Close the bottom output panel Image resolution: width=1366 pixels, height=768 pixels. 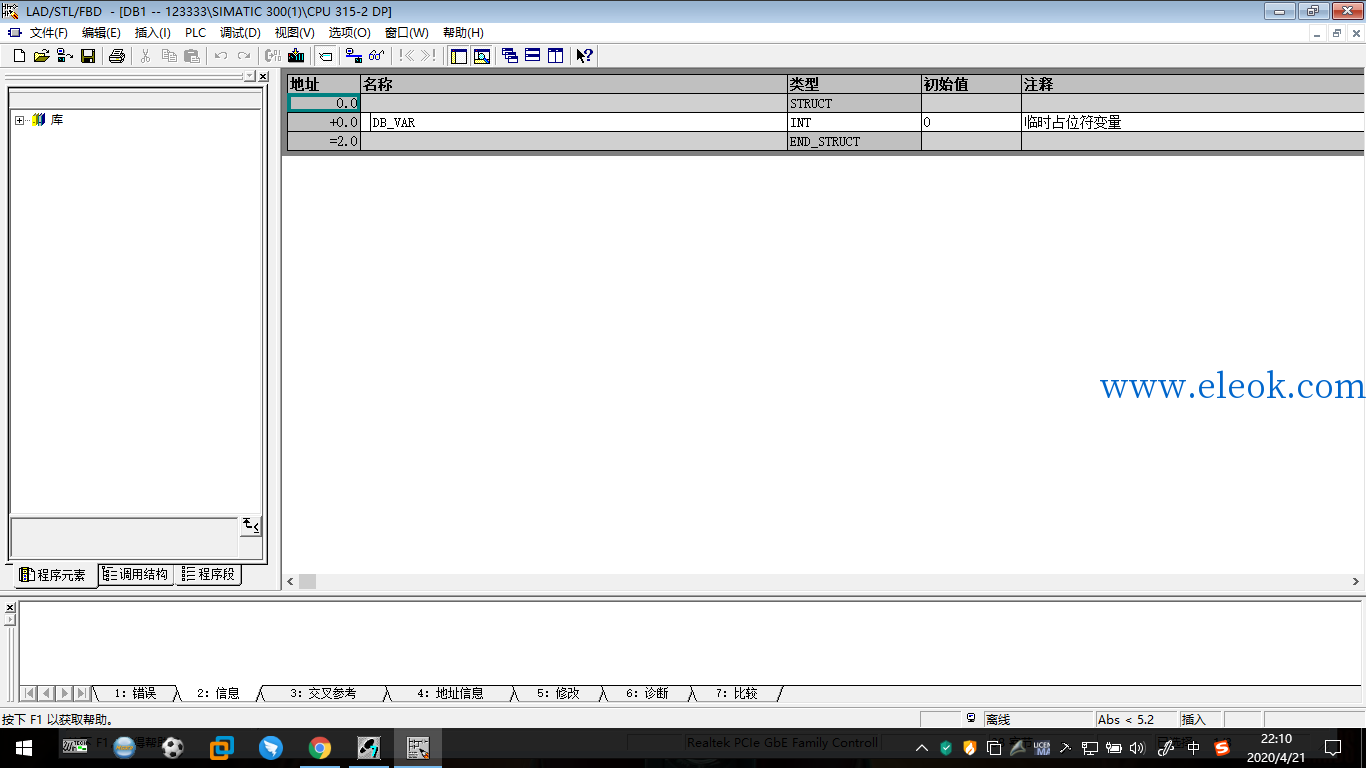pos(10,607)
